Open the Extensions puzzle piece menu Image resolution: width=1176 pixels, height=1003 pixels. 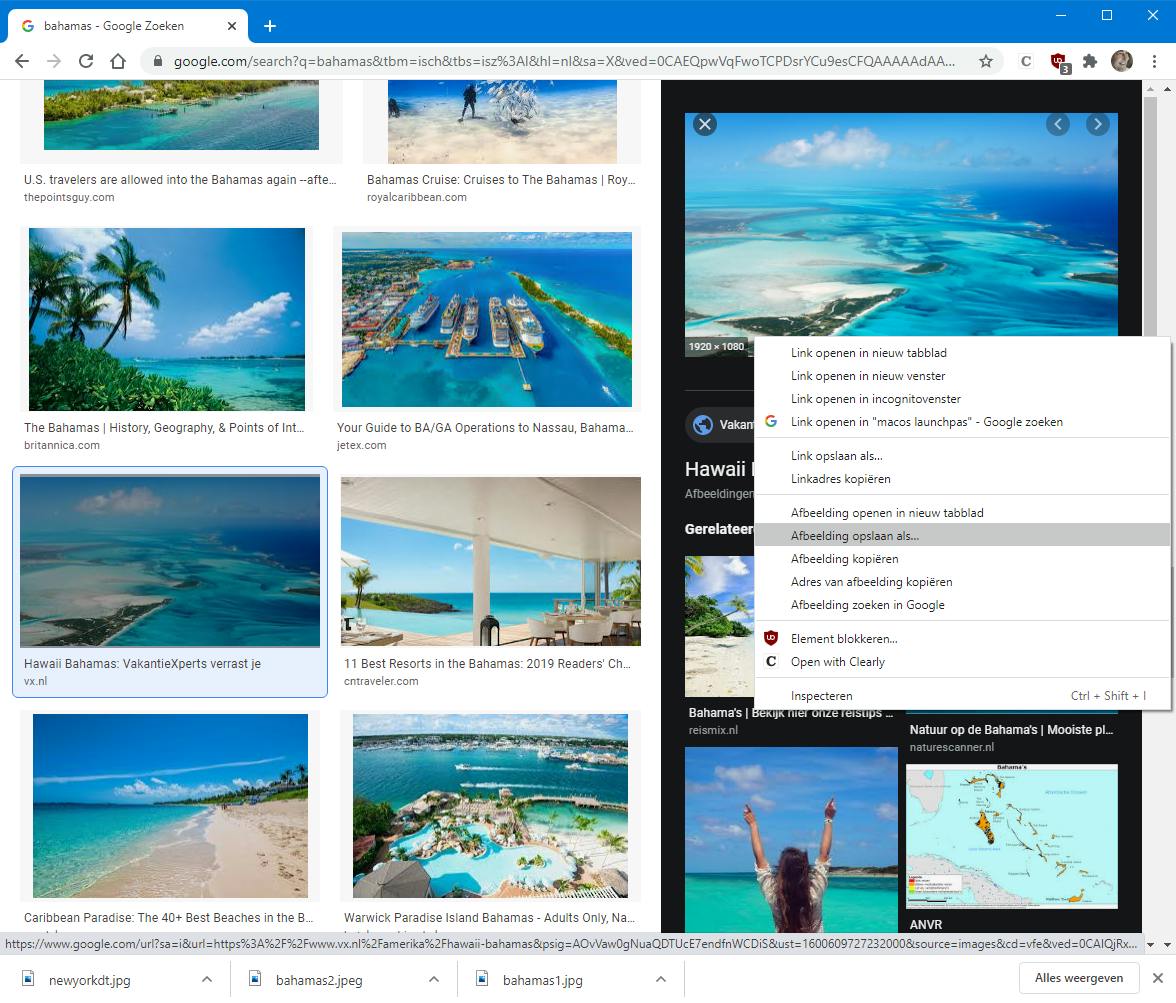tap(1090, 62)
